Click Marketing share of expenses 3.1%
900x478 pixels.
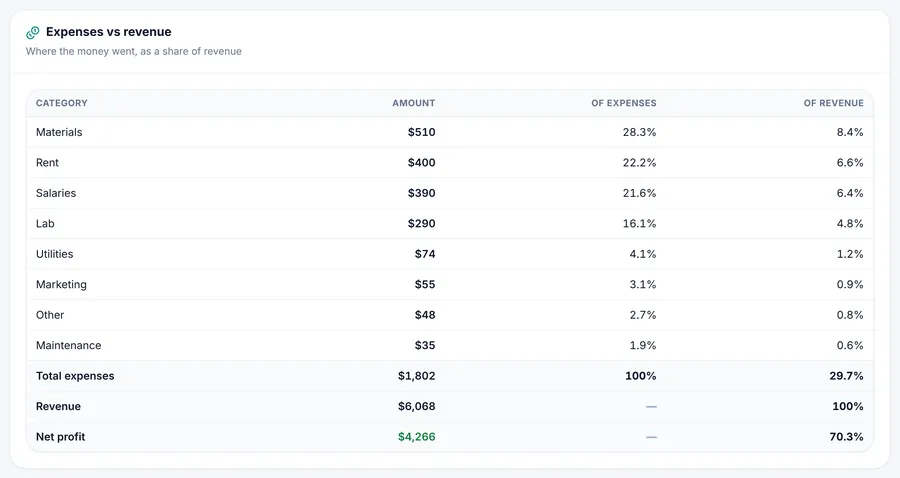[643, 284]
